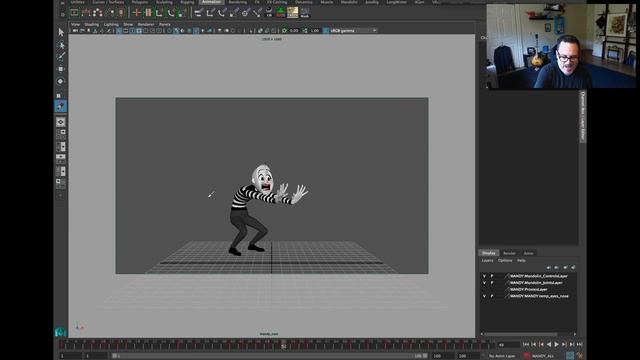640x360 pixels.
Task: Toggle playback P of Mandolin_JointsLayer
Action: pyautogui.click(x=492, y=283)
